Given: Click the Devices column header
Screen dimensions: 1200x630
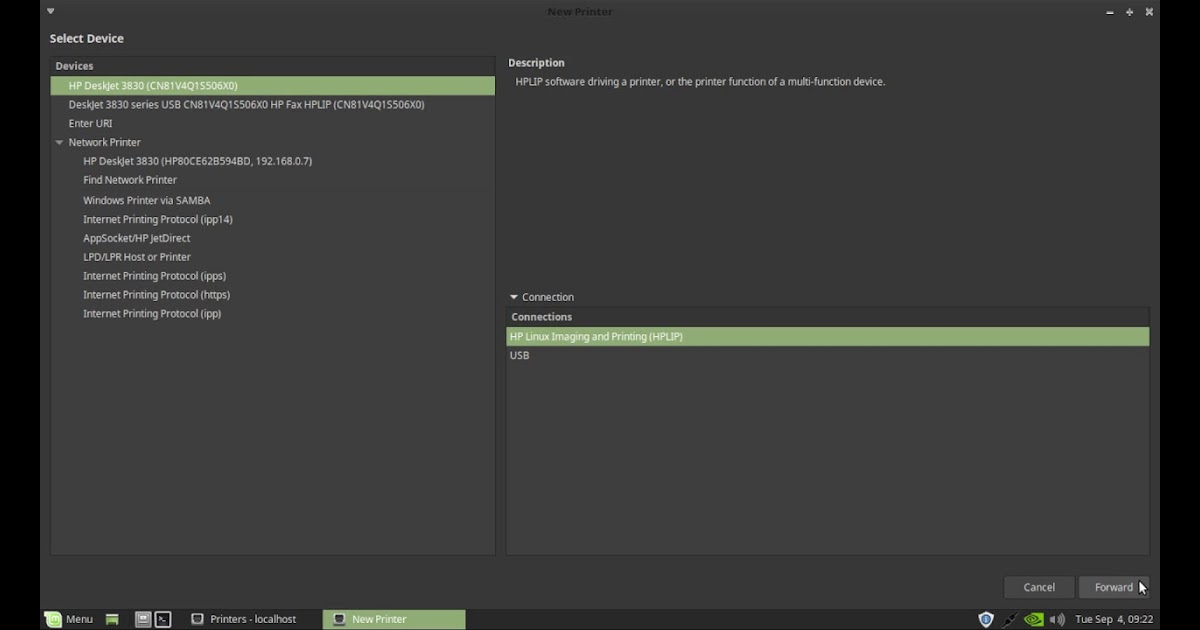Looking at the screenshot, I should [272, 66].
